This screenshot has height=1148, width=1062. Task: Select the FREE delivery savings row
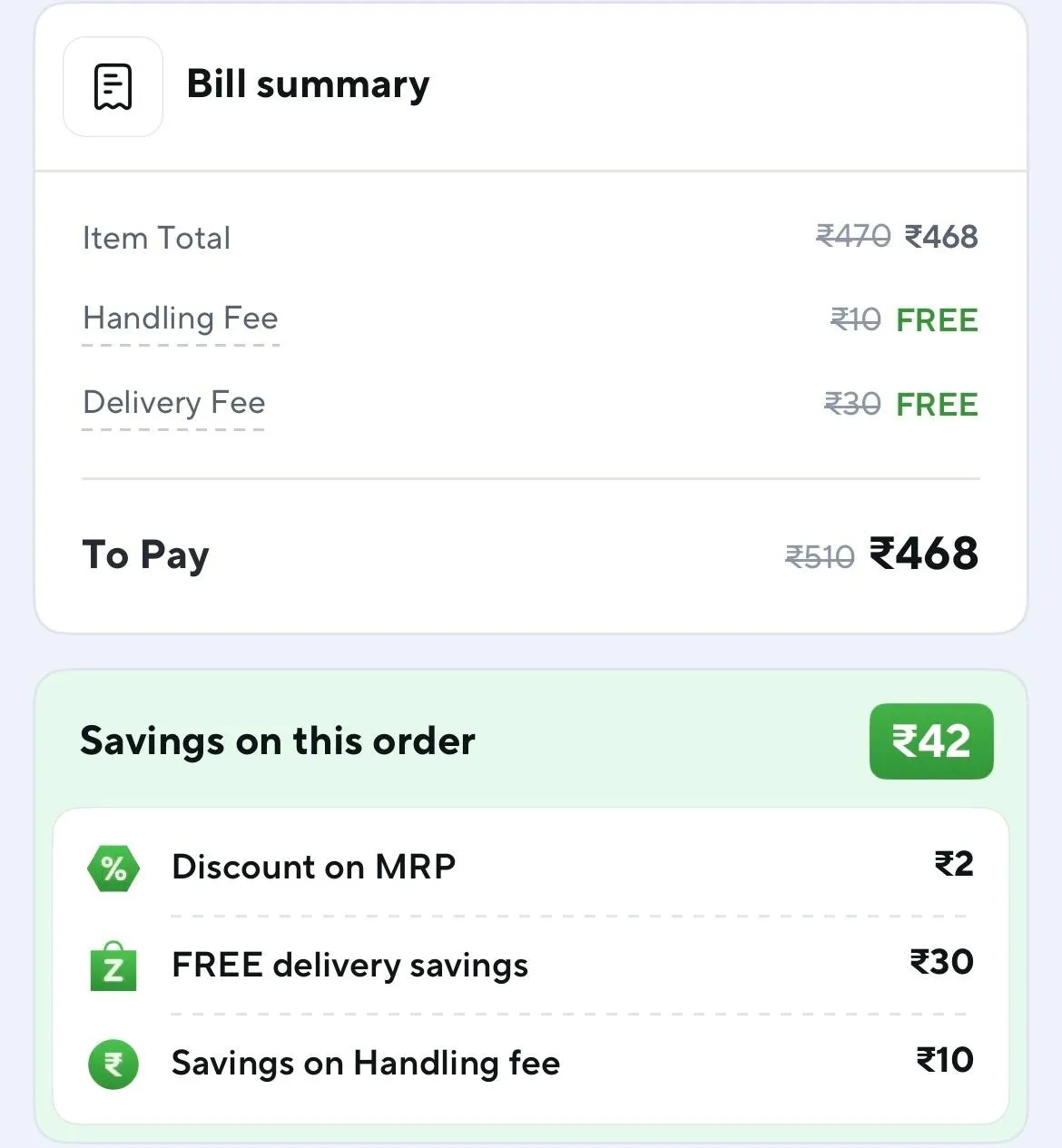click(530, 965)
